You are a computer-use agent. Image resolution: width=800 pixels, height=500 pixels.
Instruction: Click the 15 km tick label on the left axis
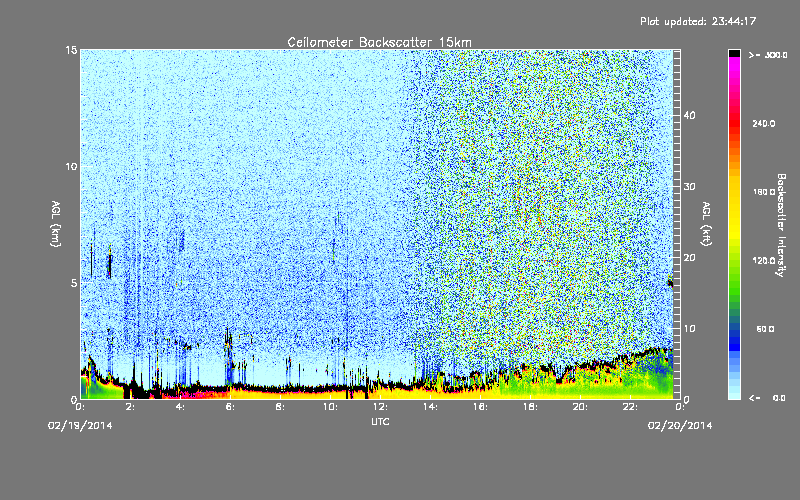pyautogui.click(x=71, y=50)
